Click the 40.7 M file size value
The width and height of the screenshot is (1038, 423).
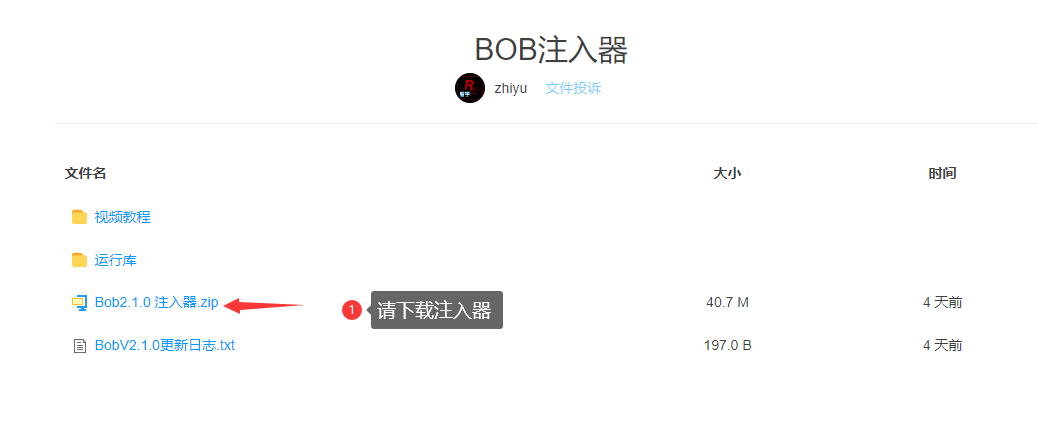(x=728, y=303)
